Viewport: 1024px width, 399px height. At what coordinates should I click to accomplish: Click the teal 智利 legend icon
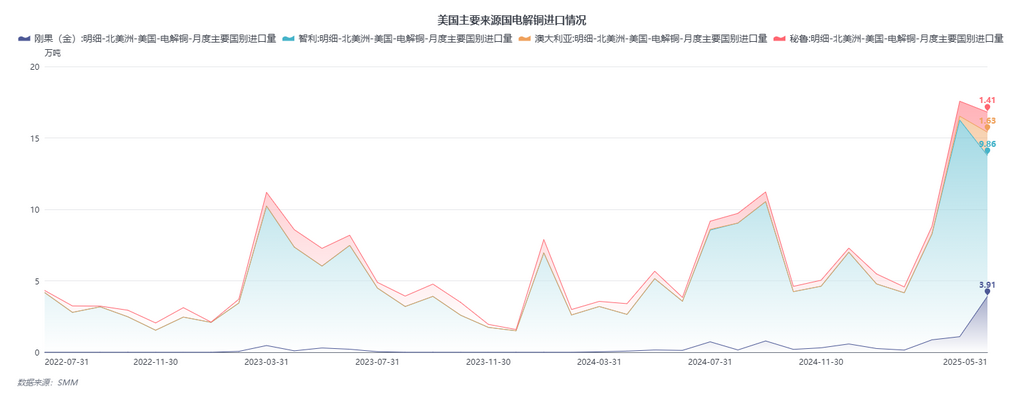coord(289,39)
